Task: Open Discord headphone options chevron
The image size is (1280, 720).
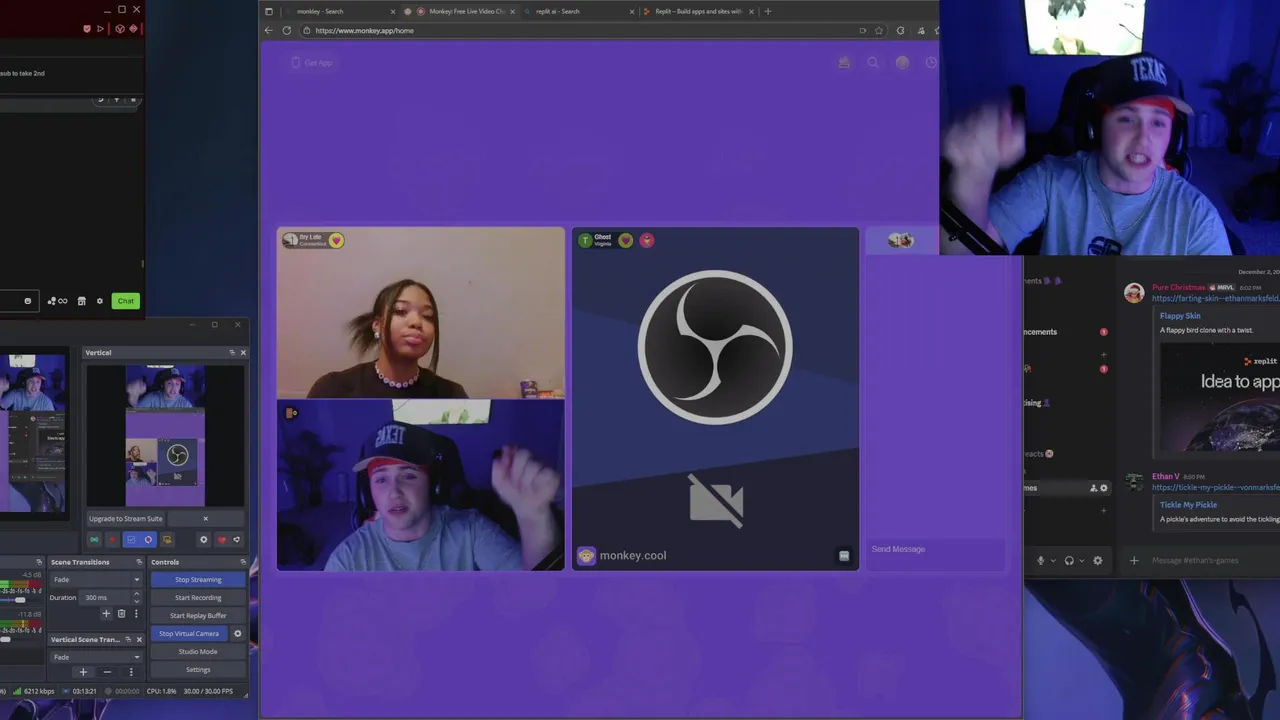Action: click(x=1082, y=560)
